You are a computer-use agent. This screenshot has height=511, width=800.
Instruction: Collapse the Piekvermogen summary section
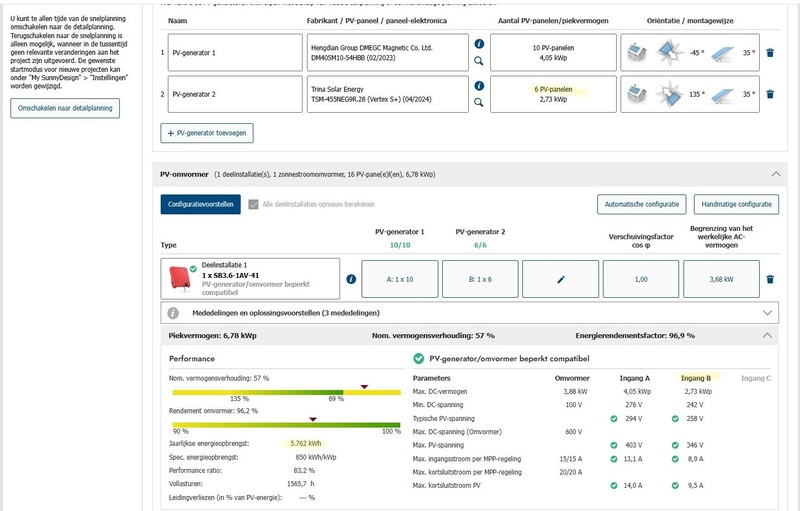point(767,336)
